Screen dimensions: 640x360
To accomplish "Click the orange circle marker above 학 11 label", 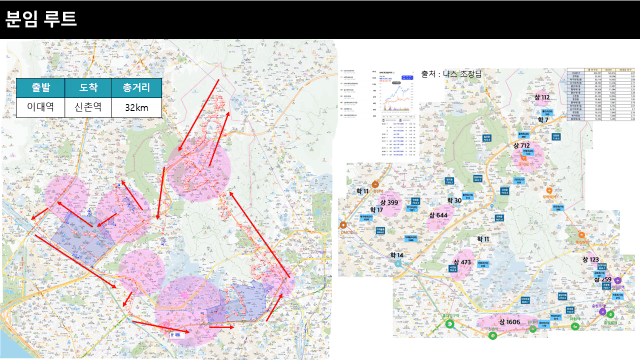I will click(x=375, y=184).
